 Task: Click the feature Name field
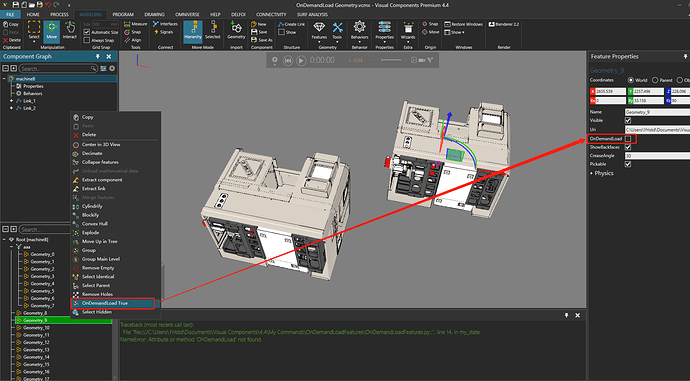coord(657,112)
